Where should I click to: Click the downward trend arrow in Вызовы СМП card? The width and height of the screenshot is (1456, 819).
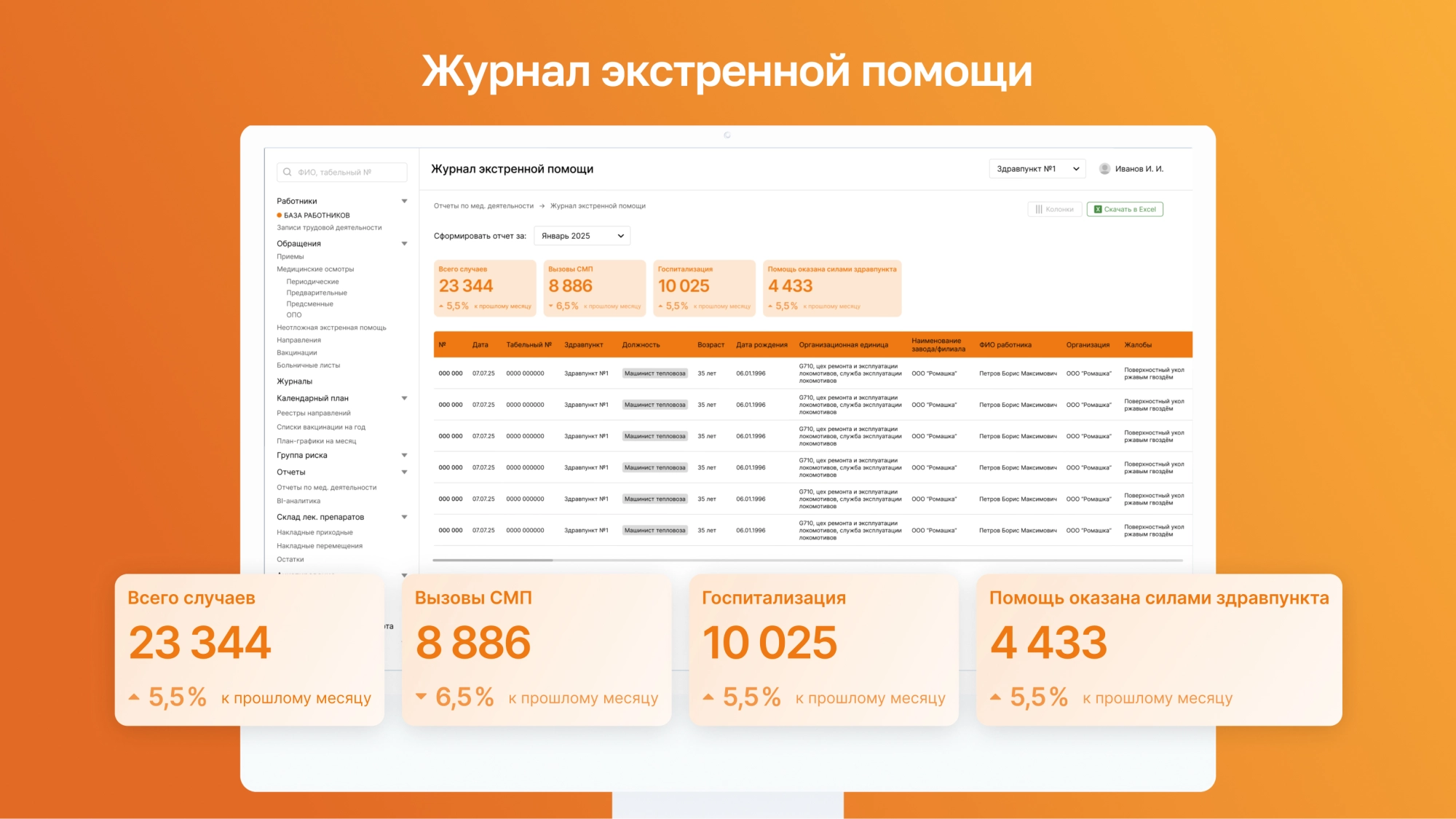pos(550,306)
